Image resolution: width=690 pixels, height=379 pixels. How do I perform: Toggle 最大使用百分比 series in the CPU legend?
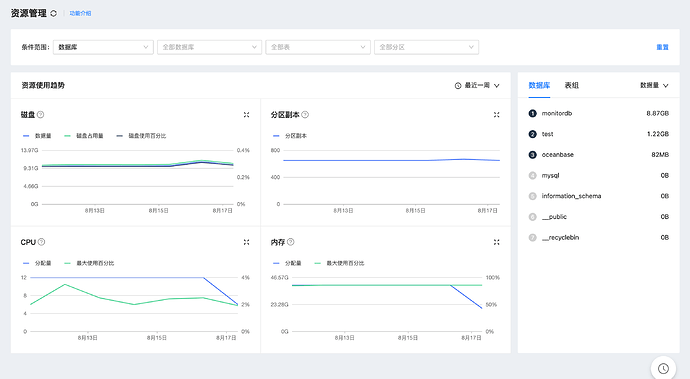pyautogui.click(x=89, y=263)
